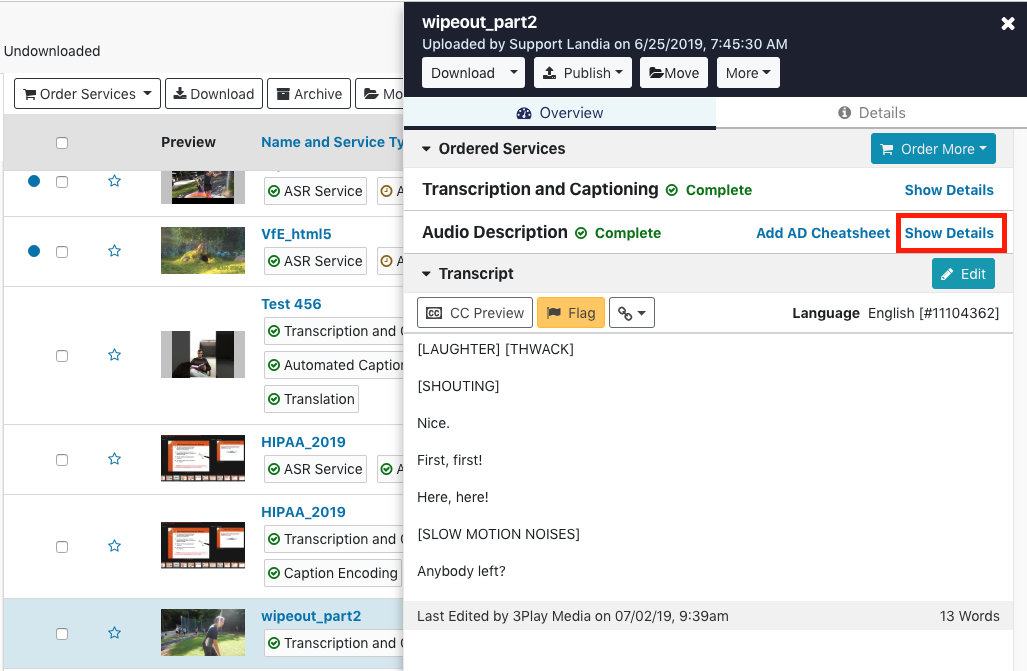1027x671 pixels.
Task: Show Details for Audio Description service
Action: 949,232
